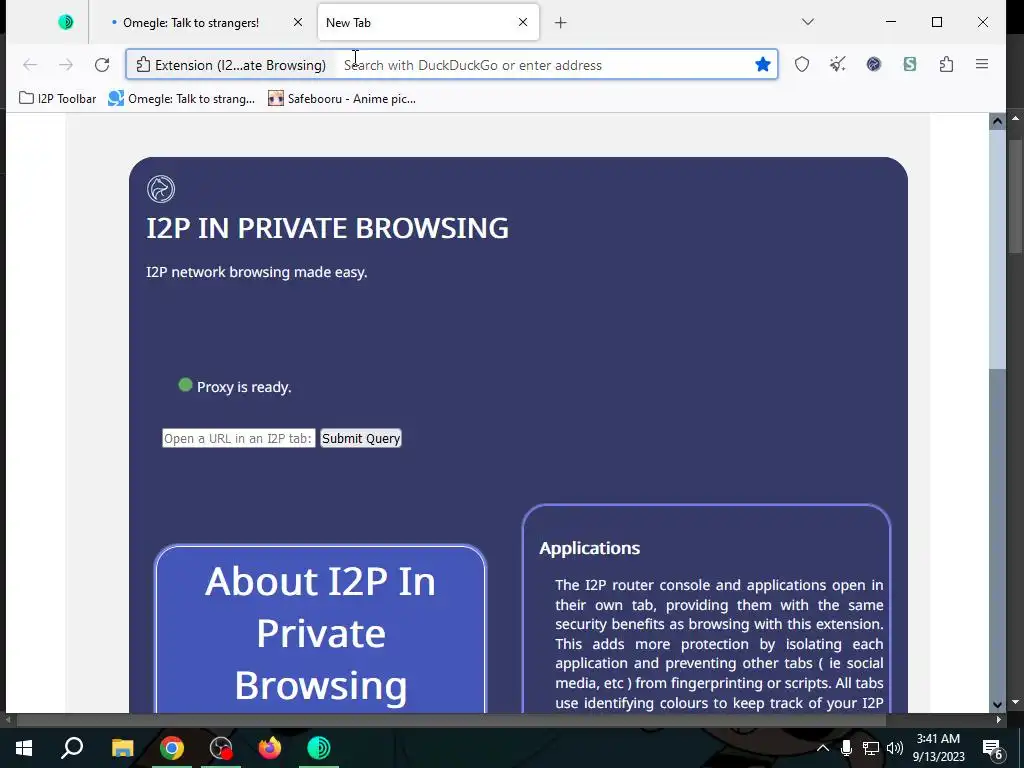Click the Extension identity label in address bar

pos(231,65)
